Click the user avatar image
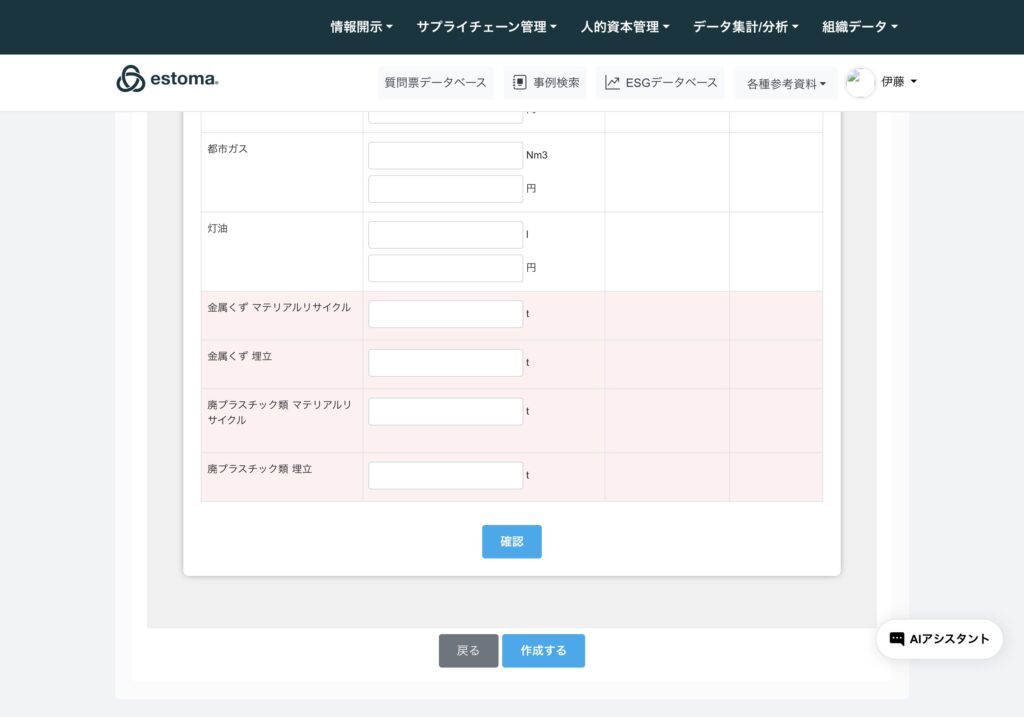The image size is (1024, 717). pyautogui.click(x=860, y=83)
